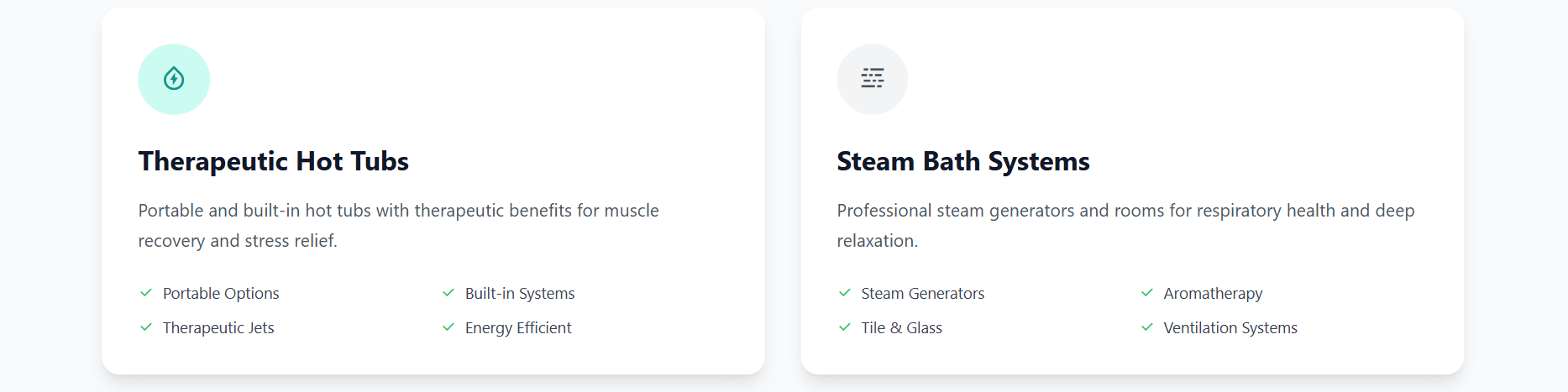
Task: Select the Aromatherapy feature label
Action: pyautogui.click(x=1213, y=294)
